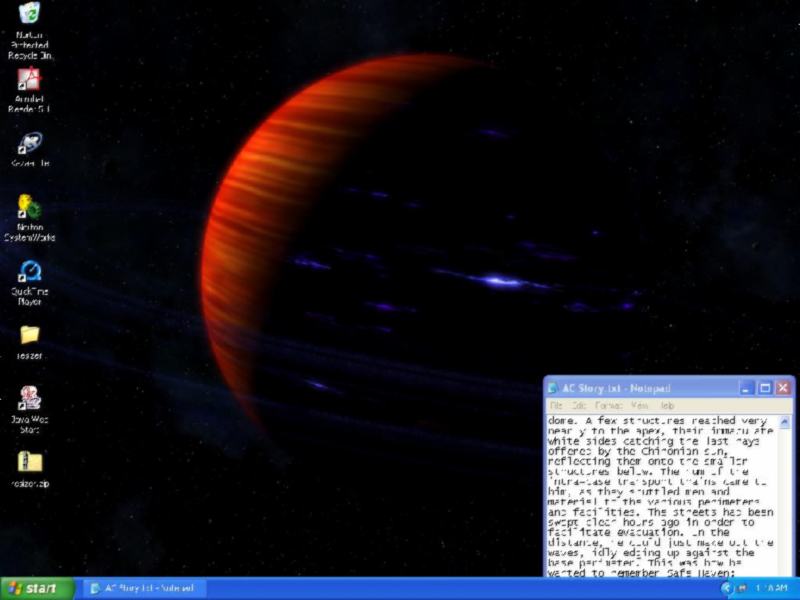Viewport: 800px width, 600px height.
Task: Expand hidden system tray icons arrow
Action: pos(726,588)
